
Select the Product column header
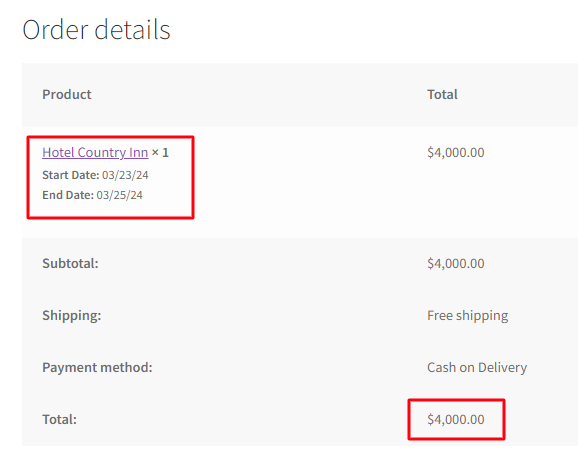(67, 94)
